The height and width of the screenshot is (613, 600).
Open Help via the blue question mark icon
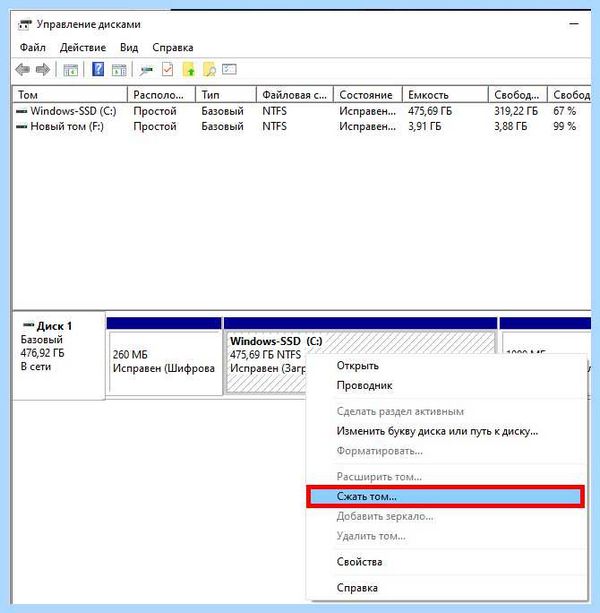click(98, 70)
